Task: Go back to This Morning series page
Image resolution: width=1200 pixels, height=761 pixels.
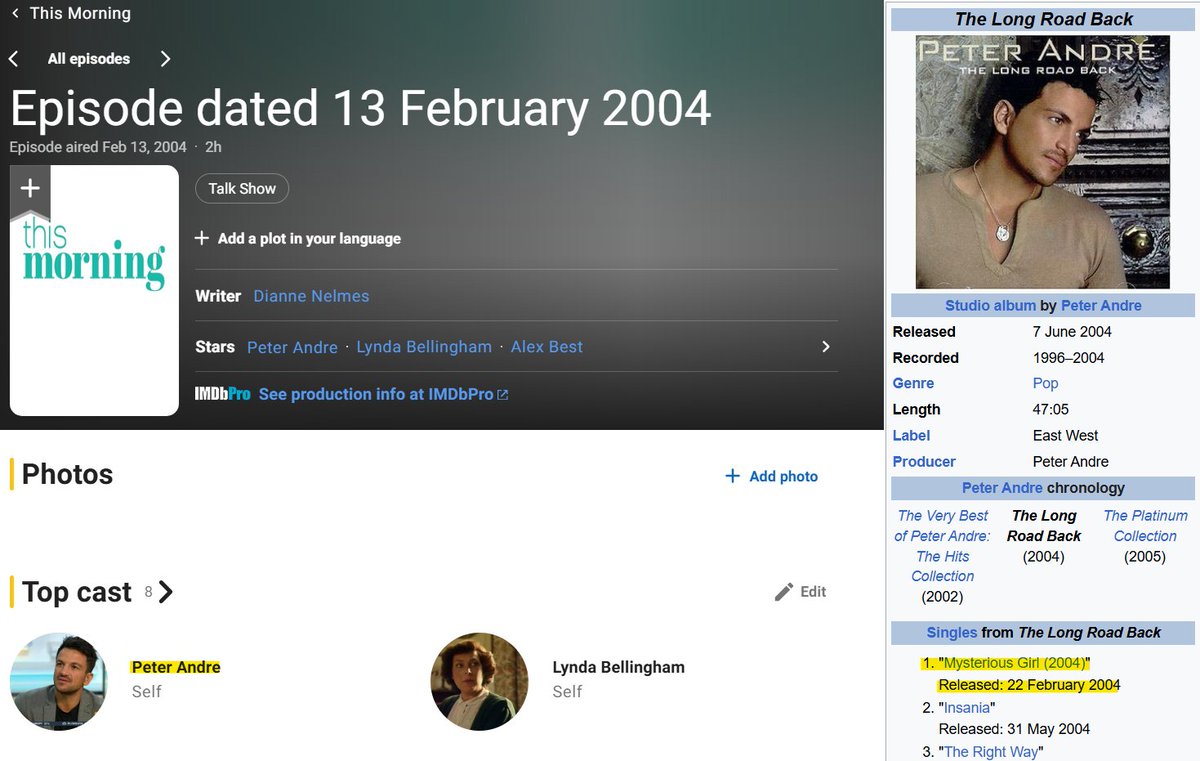Action: pyautogui.click(x=80, y=13)
